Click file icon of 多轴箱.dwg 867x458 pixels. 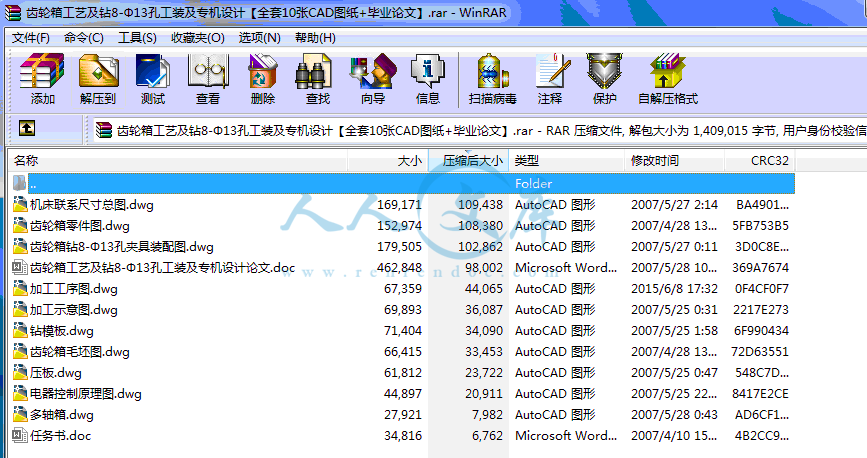(20, 415)
